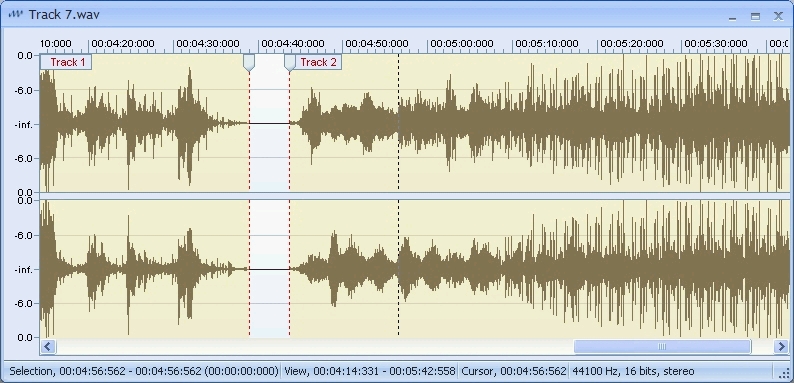Click the 00:05:20:000 ruler time label
The image size is (794, 383).
pyautogui.click(x=631, y=44)
